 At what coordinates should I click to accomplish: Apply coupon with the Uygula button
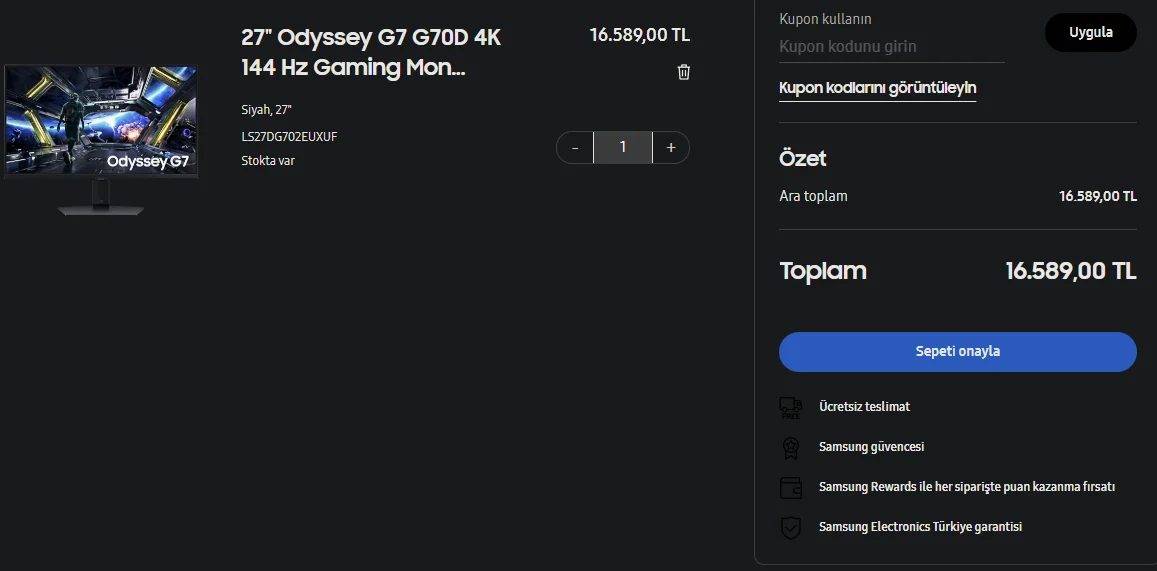pos(1091,32)
